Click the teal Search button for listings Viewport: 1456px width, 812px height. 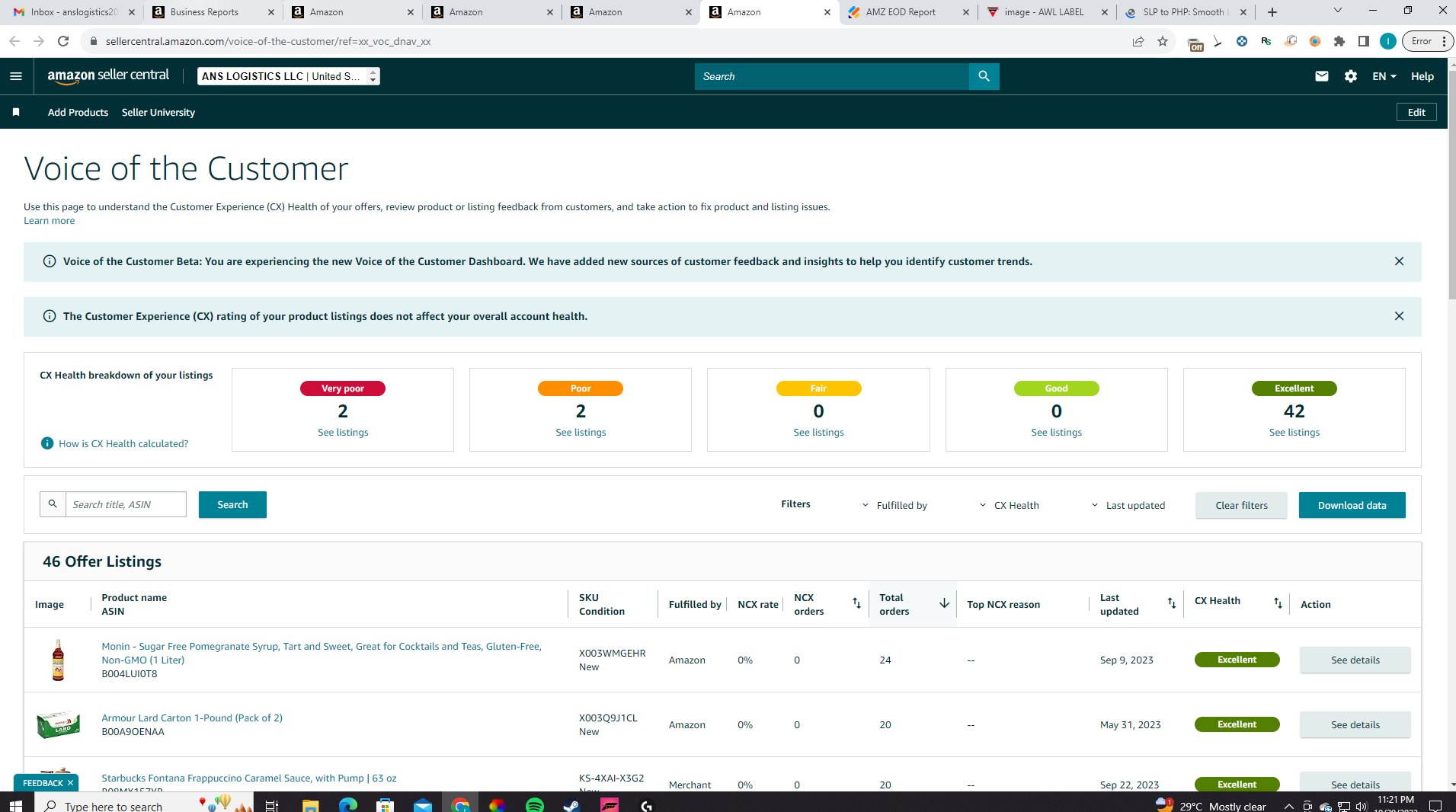[x=232, y=504]
